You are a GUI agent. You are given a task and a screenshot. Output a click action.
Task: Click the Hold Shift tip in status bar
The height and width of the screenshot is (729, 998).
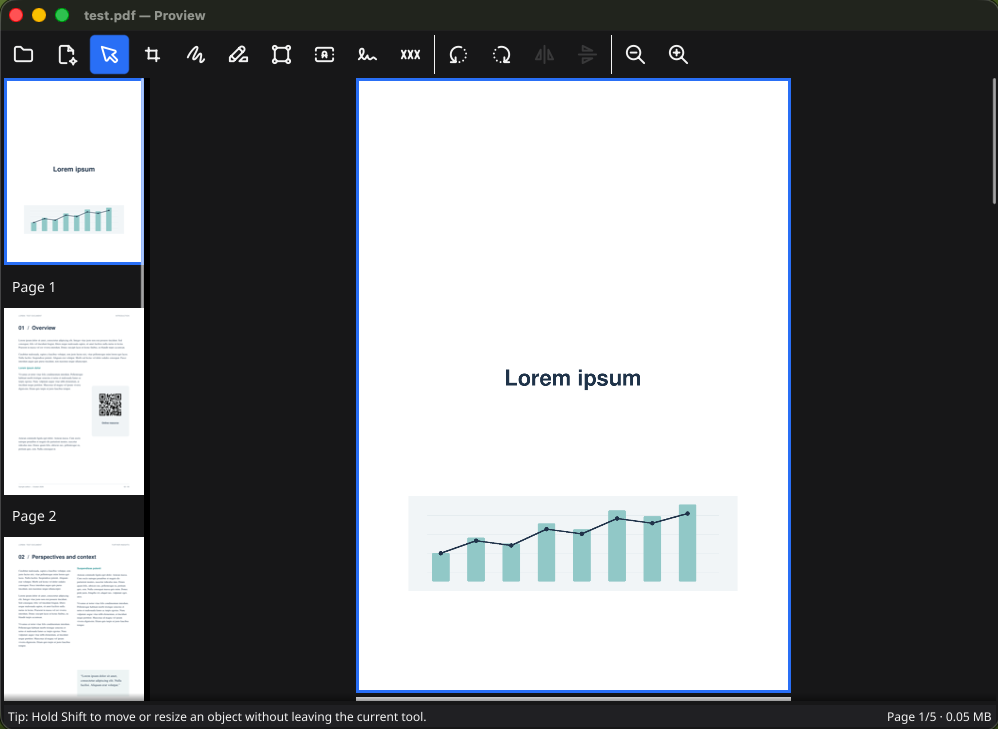217,717
